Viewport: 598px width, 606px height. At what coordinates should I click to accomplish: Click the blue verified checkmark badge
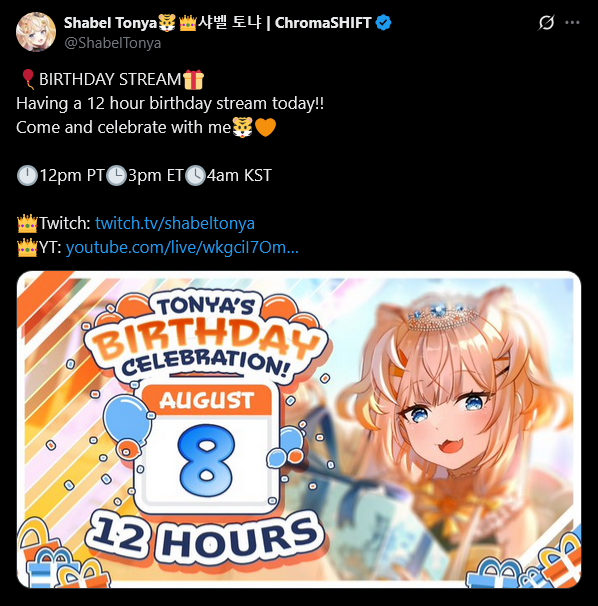(383, 23)
